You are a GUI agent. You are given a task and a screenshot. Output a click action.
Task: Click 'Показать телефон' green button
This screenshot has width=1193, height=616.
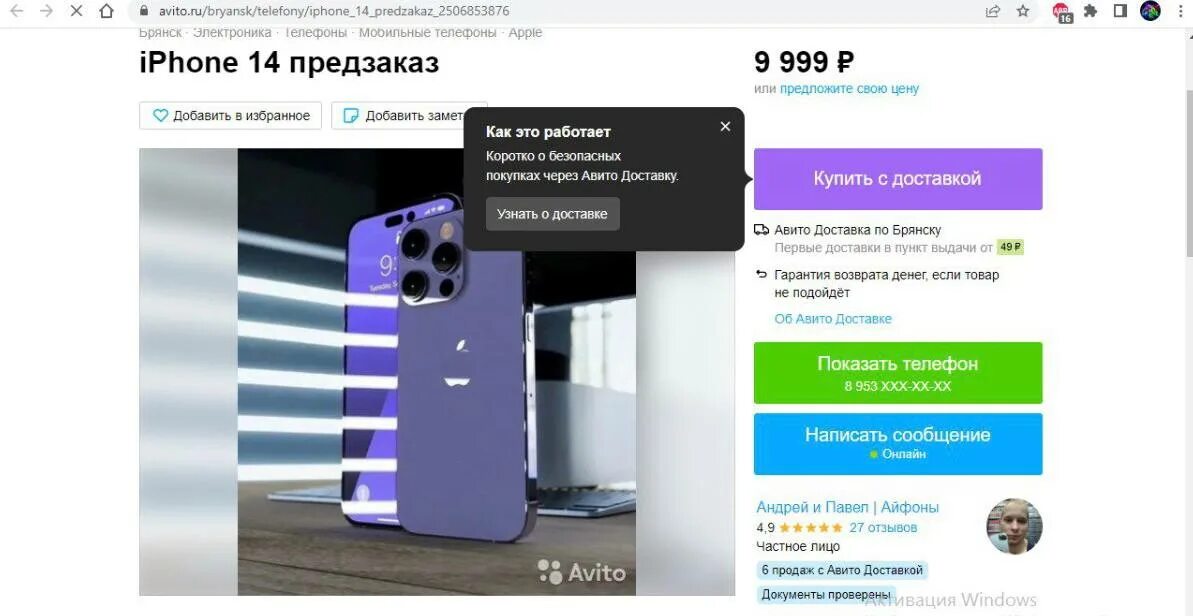tap(898, 373)
